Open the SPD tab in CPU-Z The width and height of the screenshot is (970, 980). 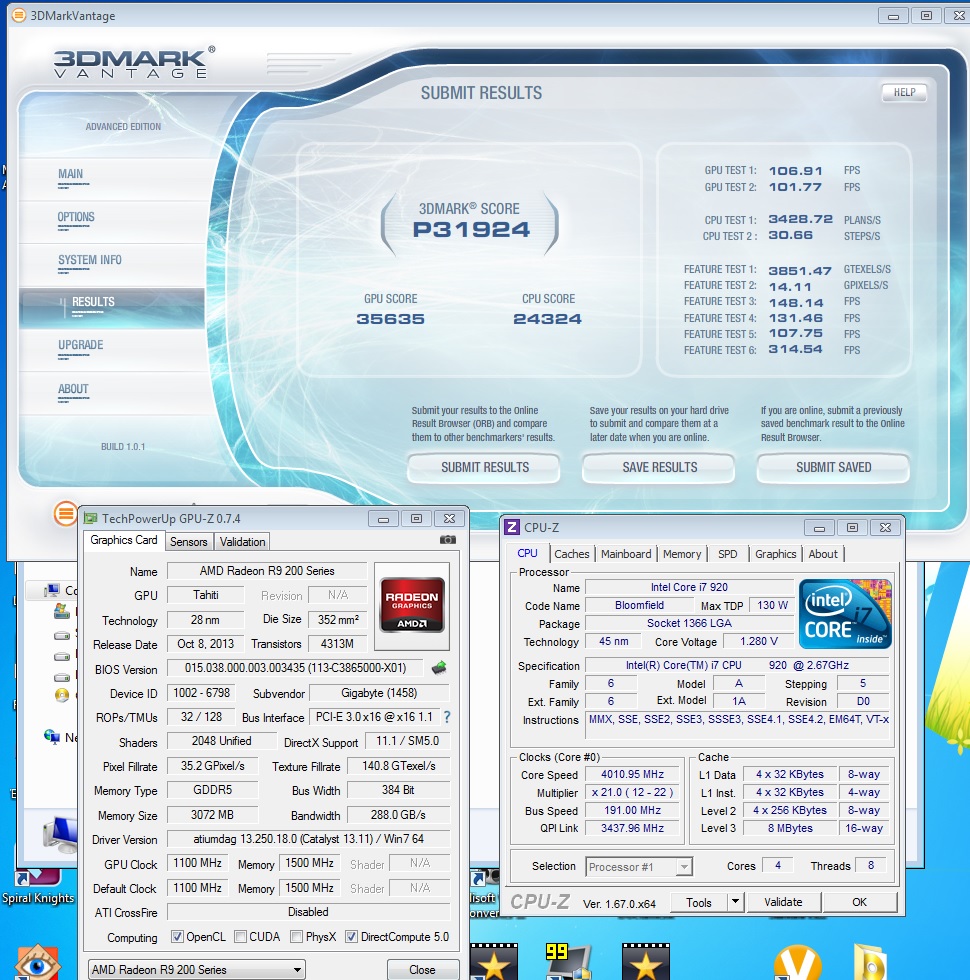point(728,554)
